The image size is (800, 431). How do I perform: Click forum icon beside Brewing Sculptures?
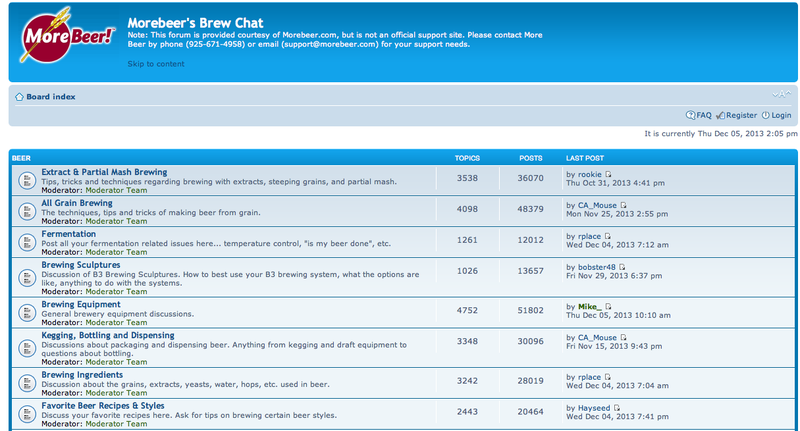click(27, 277)
